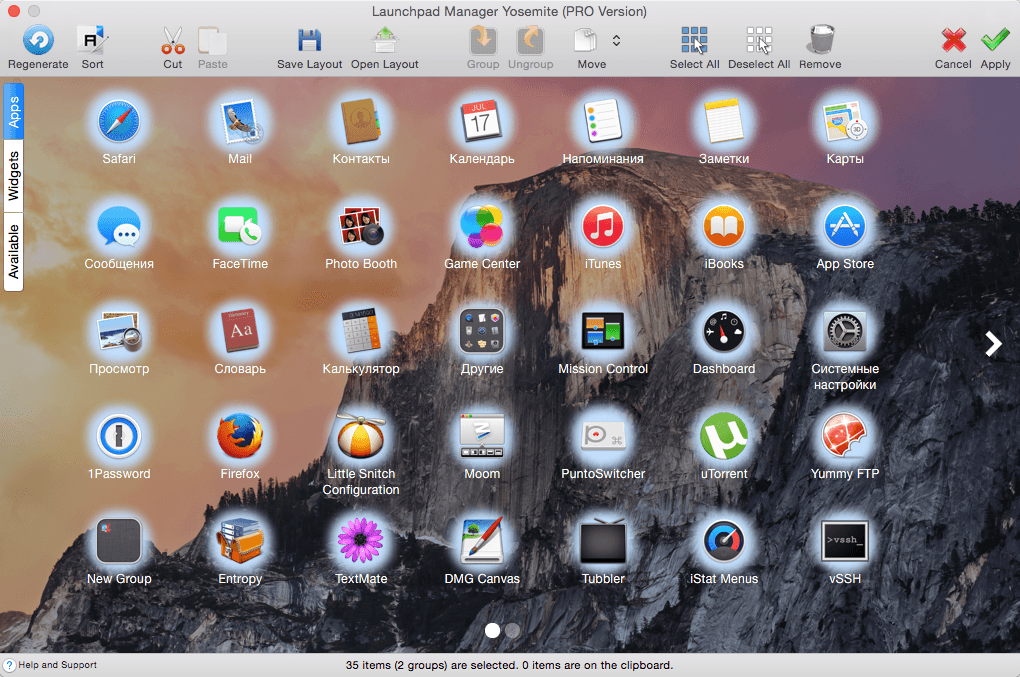This screenshot has height=677, width=1020.
Task: Select the PuntoSwitcher app icon
Action: [602, 436]
